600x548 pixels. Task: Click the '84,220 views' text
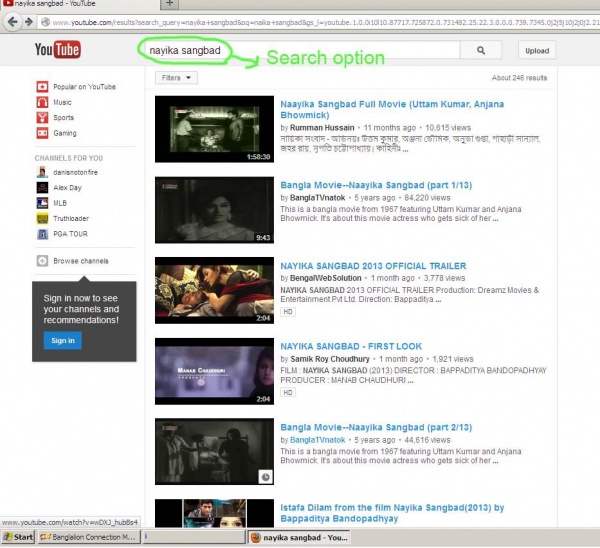(427, 198)
